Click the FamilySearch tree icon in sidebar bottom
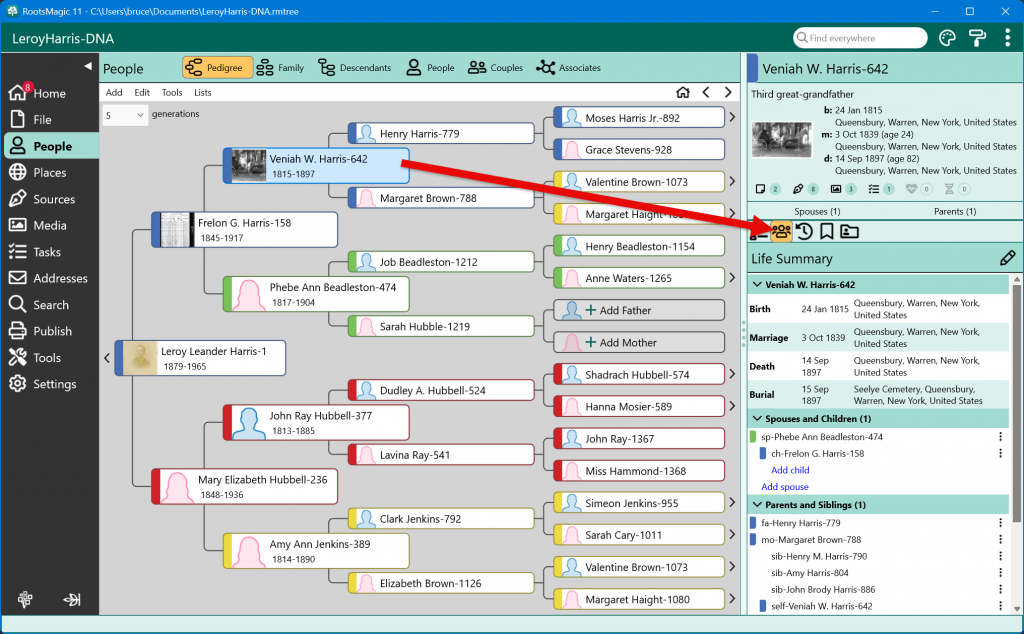 tap(25, 600)
